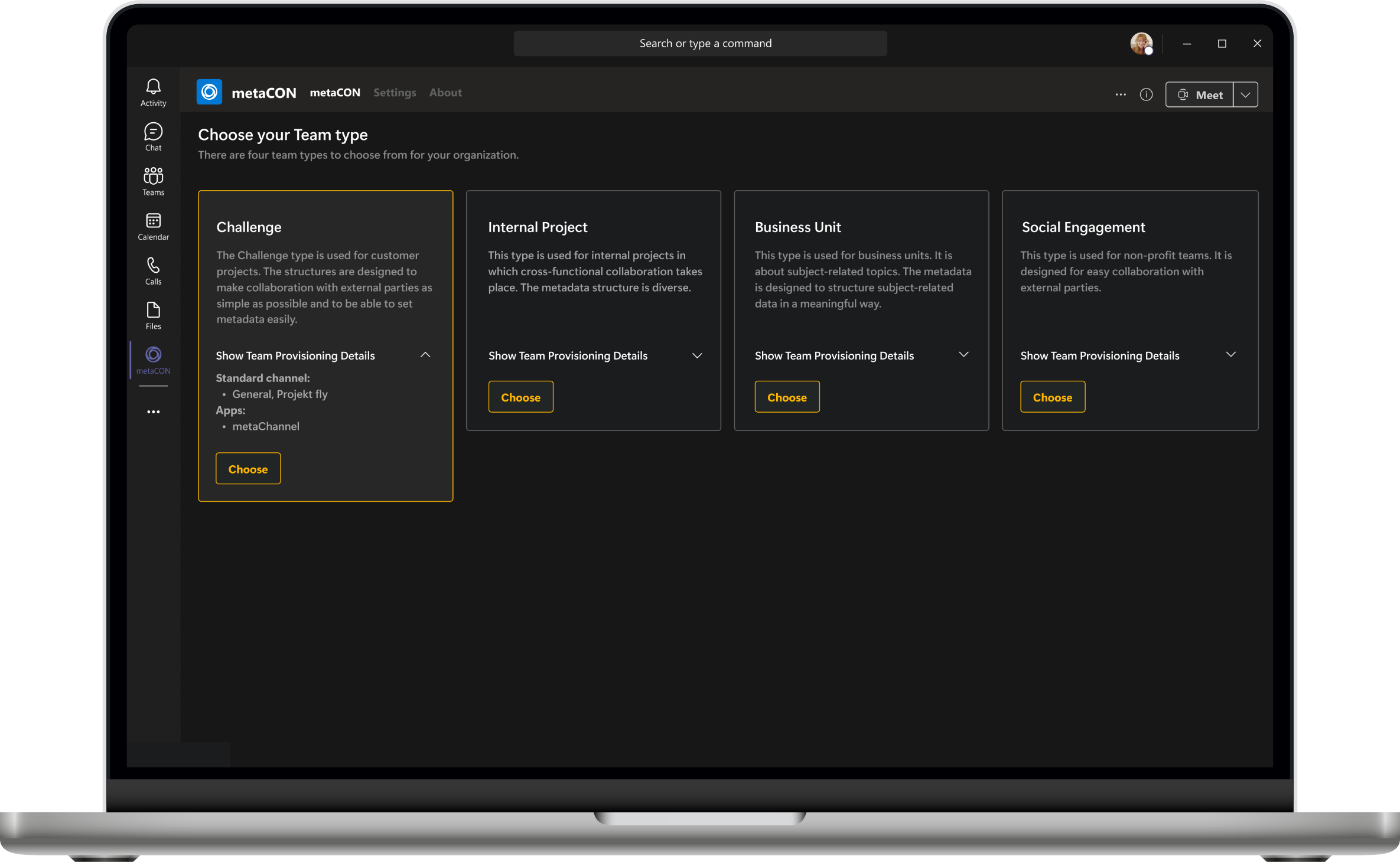The image size is (1400, 862).
Task: Expand Internal Project provisioning details chevron
Action: coord(697,355)
